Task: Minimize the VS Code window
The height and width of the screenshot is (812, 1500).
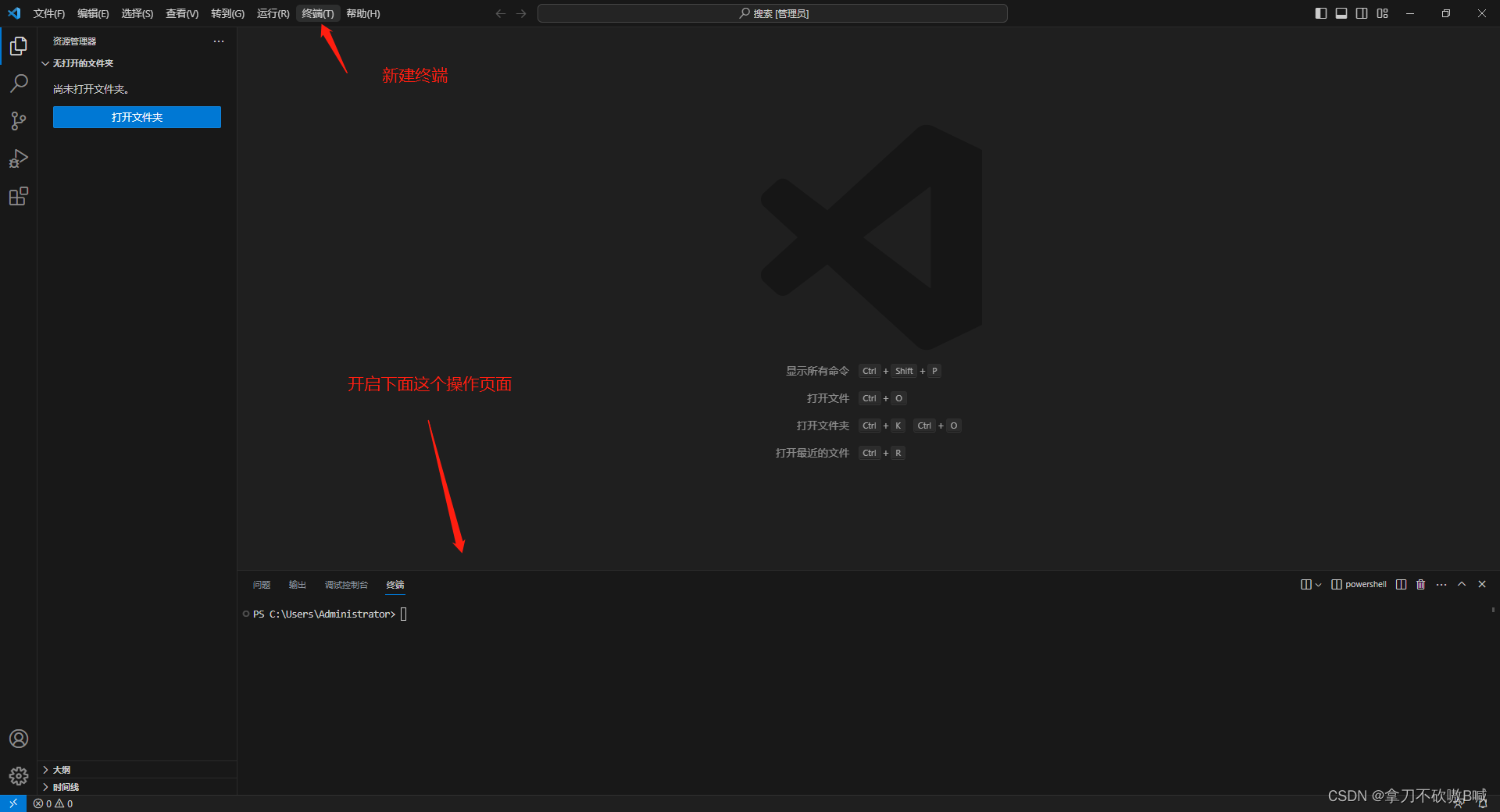Action: point(1410,13)
